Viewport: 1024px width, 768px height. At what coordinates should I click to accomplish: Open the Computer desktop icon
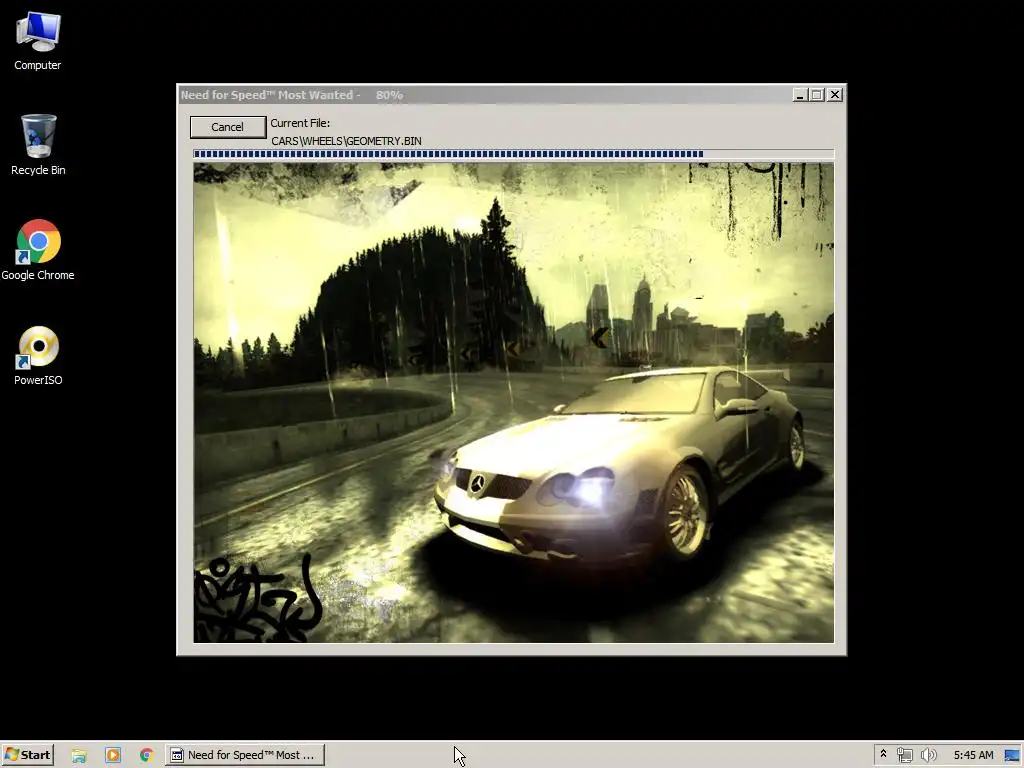pyautogui.click(x=38, y=40)
